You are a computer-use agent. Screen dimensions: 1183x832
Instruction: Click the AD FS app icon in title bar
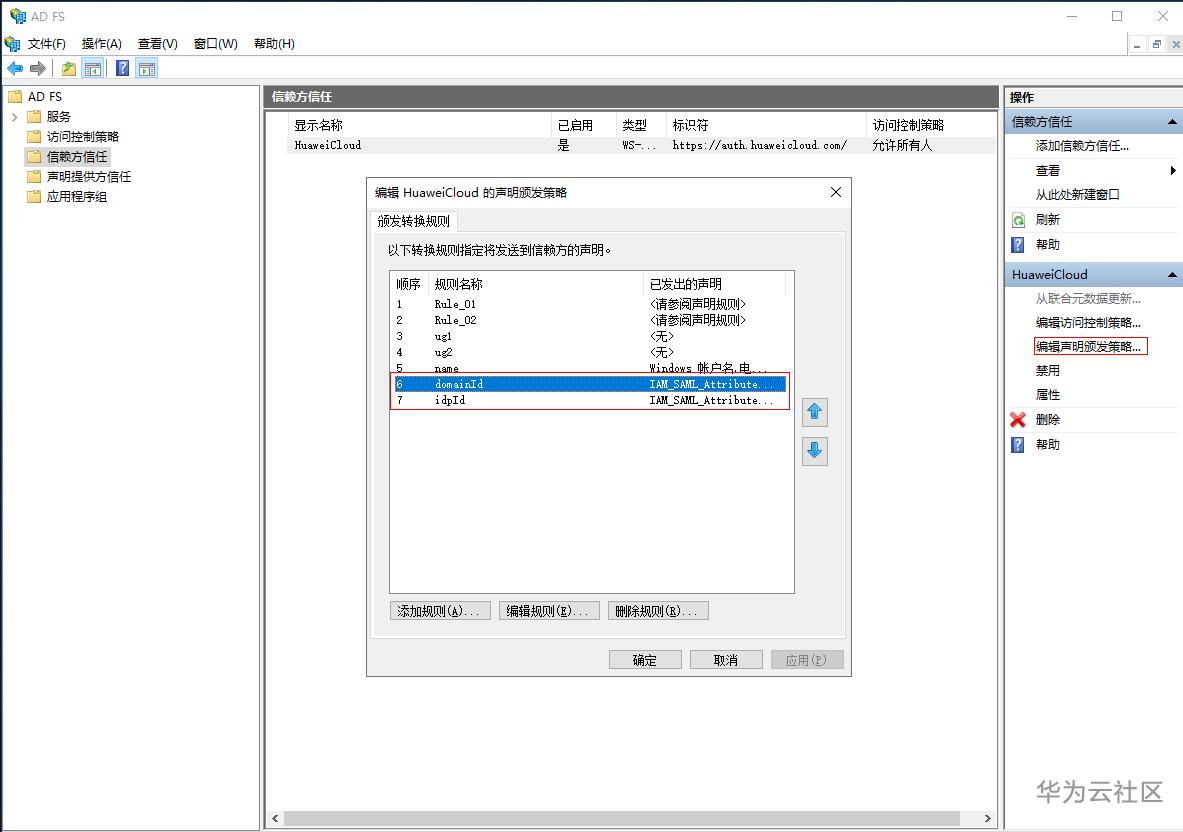click(17, 16)
